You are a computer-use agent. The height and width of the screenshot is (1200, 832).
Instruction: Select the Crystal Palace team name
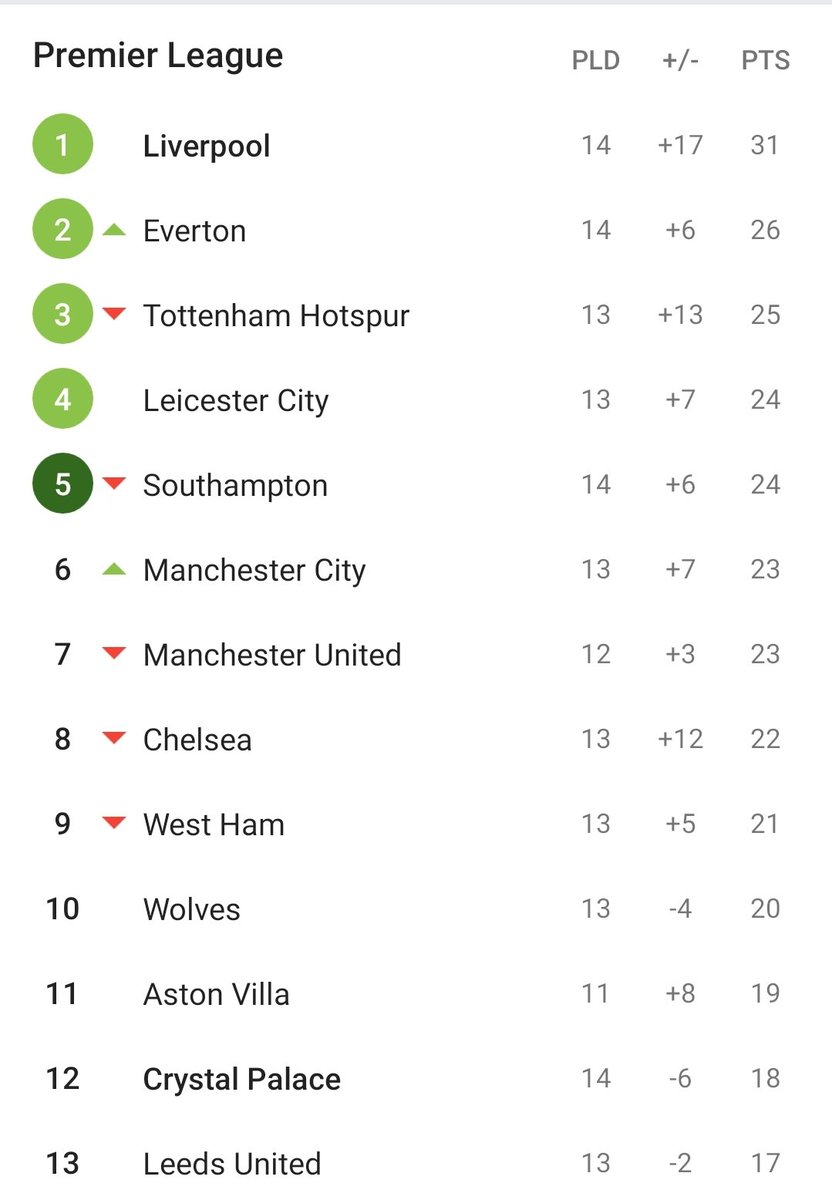point(242,1080)
